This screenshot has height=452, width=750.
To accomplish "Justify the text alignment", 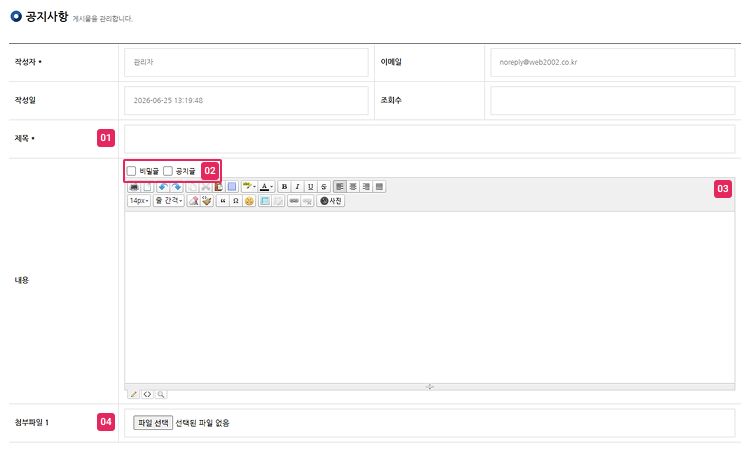I will [x=379, y=187].
